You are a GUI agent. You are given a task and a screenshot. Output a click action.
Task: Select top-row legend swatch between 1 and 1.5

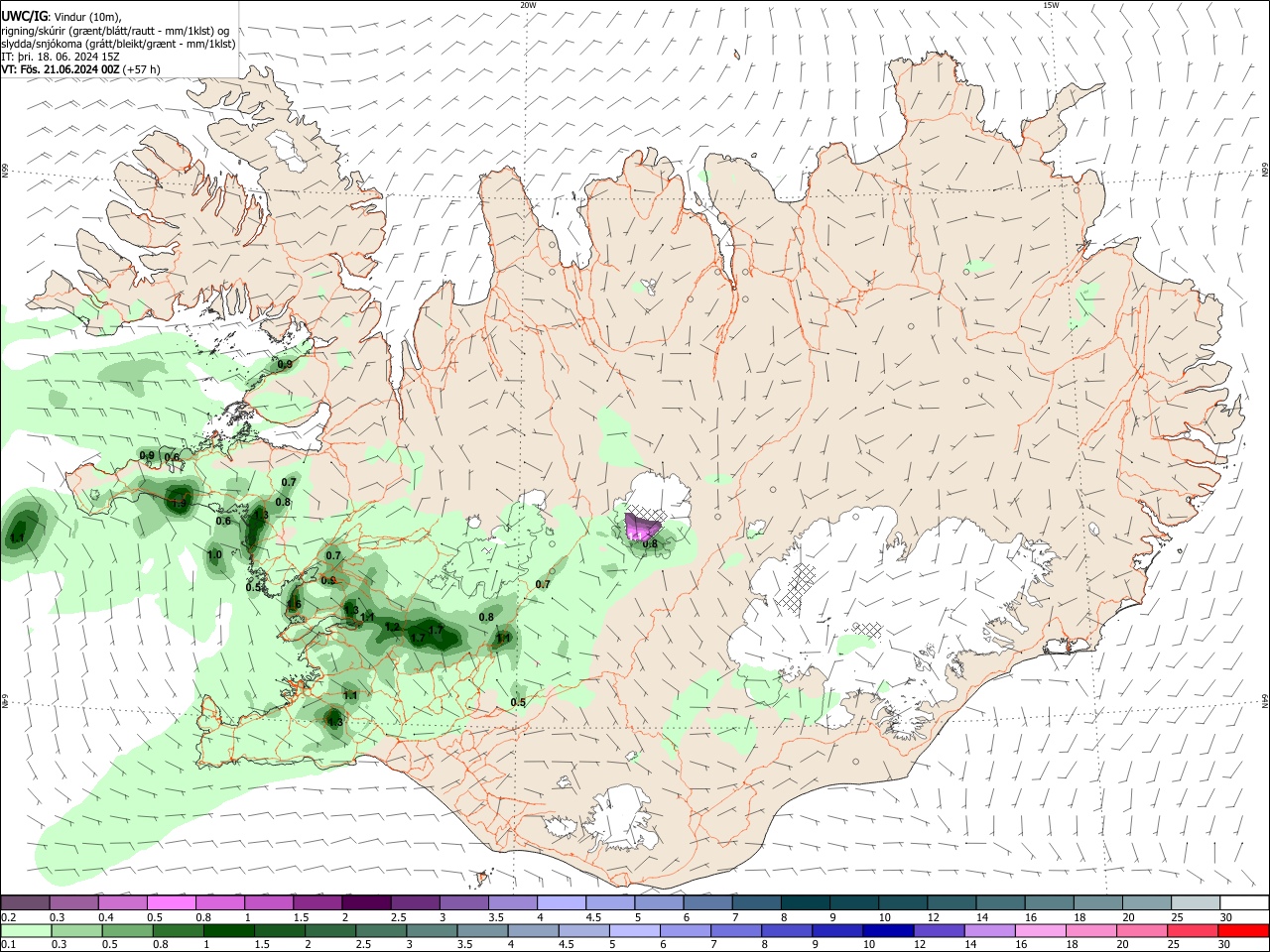pyautogui.click(x=268, y=902)
